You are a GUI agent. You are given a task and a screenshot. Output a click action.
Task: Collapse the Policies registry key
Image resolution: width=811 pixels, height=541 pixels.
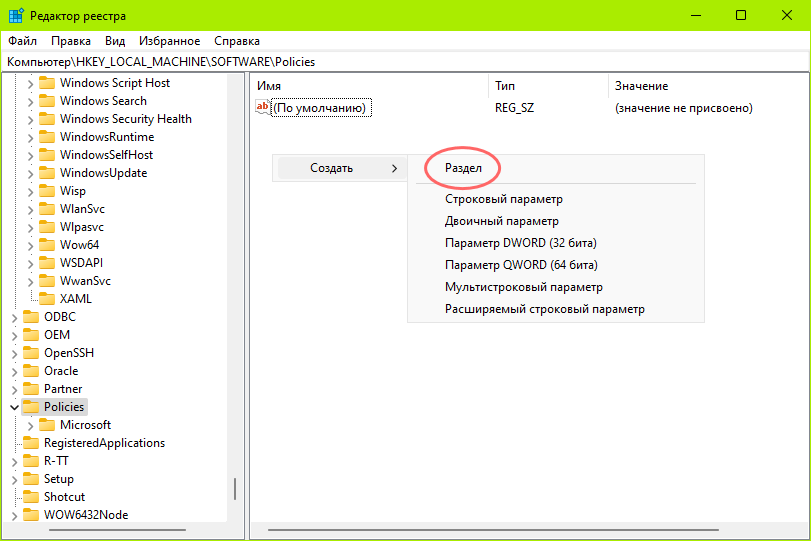click(14, 407)
